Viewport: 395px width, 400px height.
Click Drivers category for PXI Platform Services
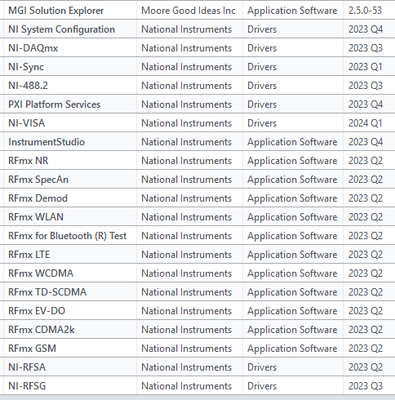pos(262,104)
